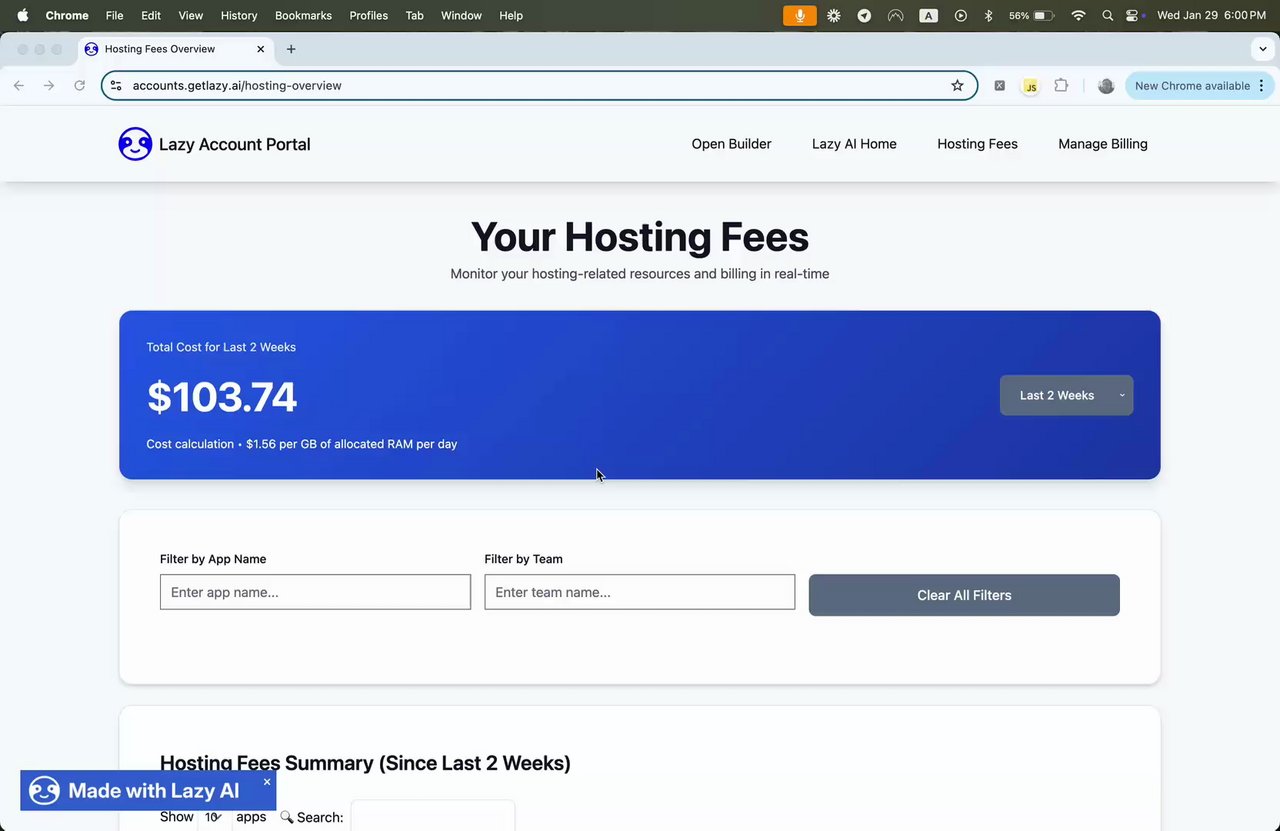Screen dimensions: 1280x831
Task: Go back using the browser back arrow
Action: [x=19, y=86]
